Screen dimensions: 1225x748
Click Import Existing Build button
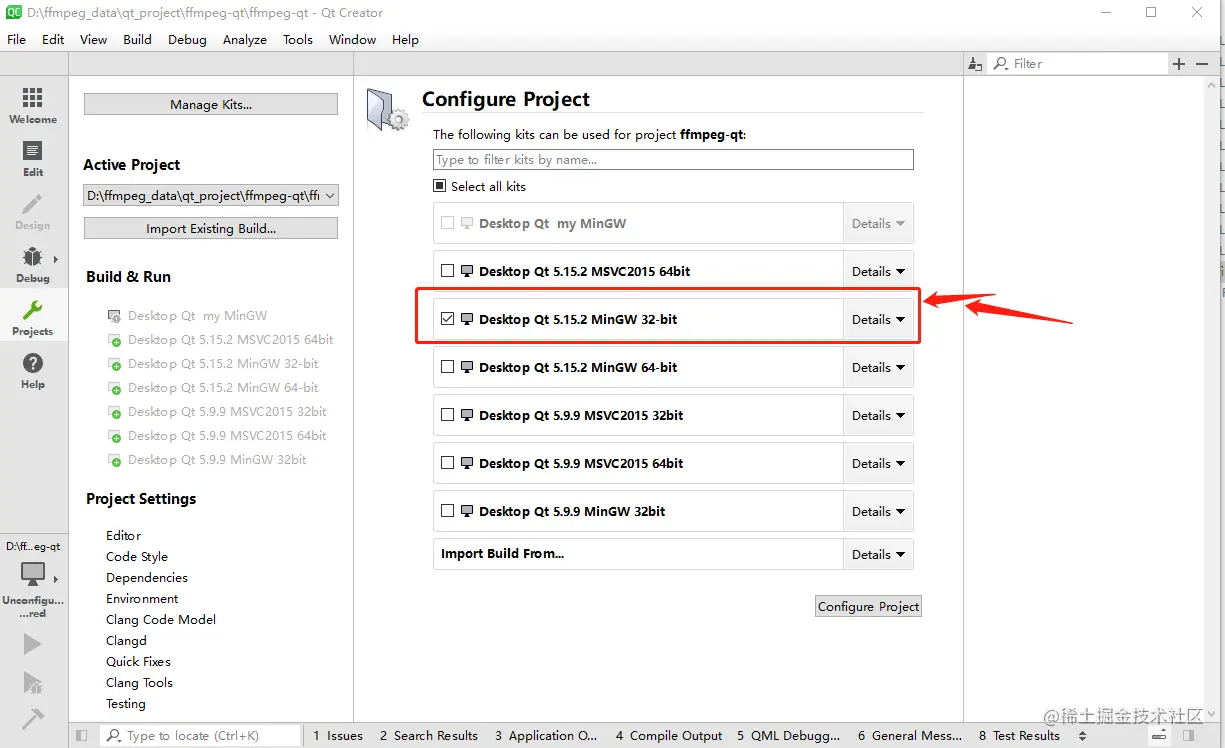211,228
